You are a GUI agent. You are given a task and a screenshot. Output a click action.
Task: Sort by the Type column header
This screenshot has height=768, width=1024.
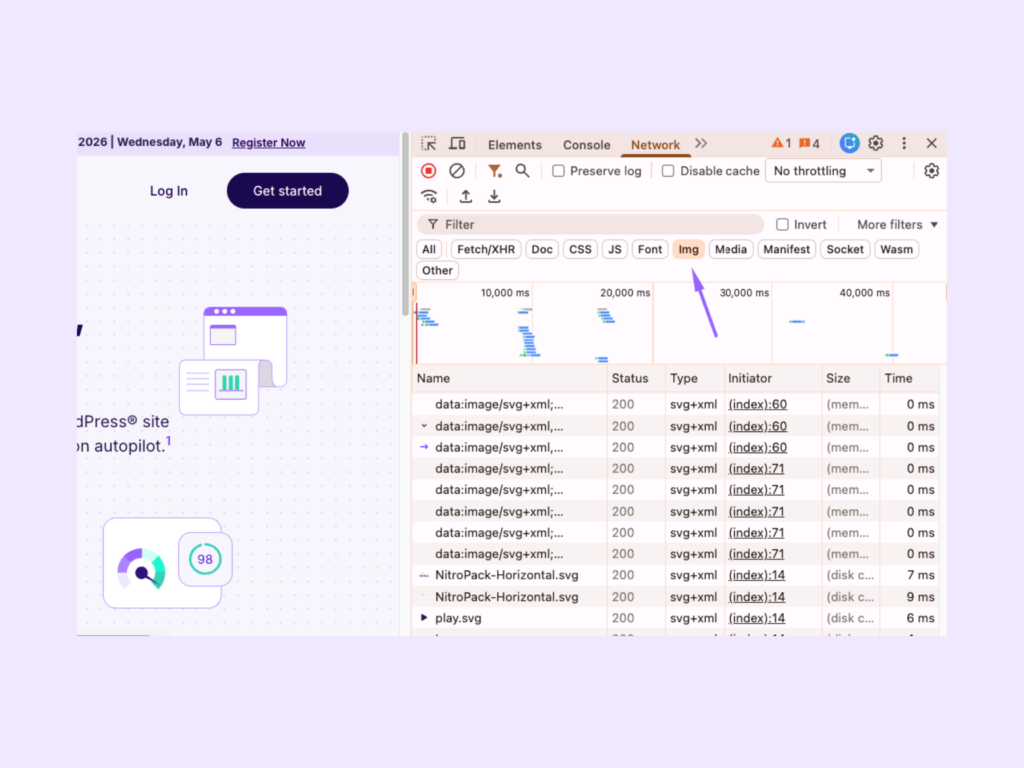coord(695,379)
